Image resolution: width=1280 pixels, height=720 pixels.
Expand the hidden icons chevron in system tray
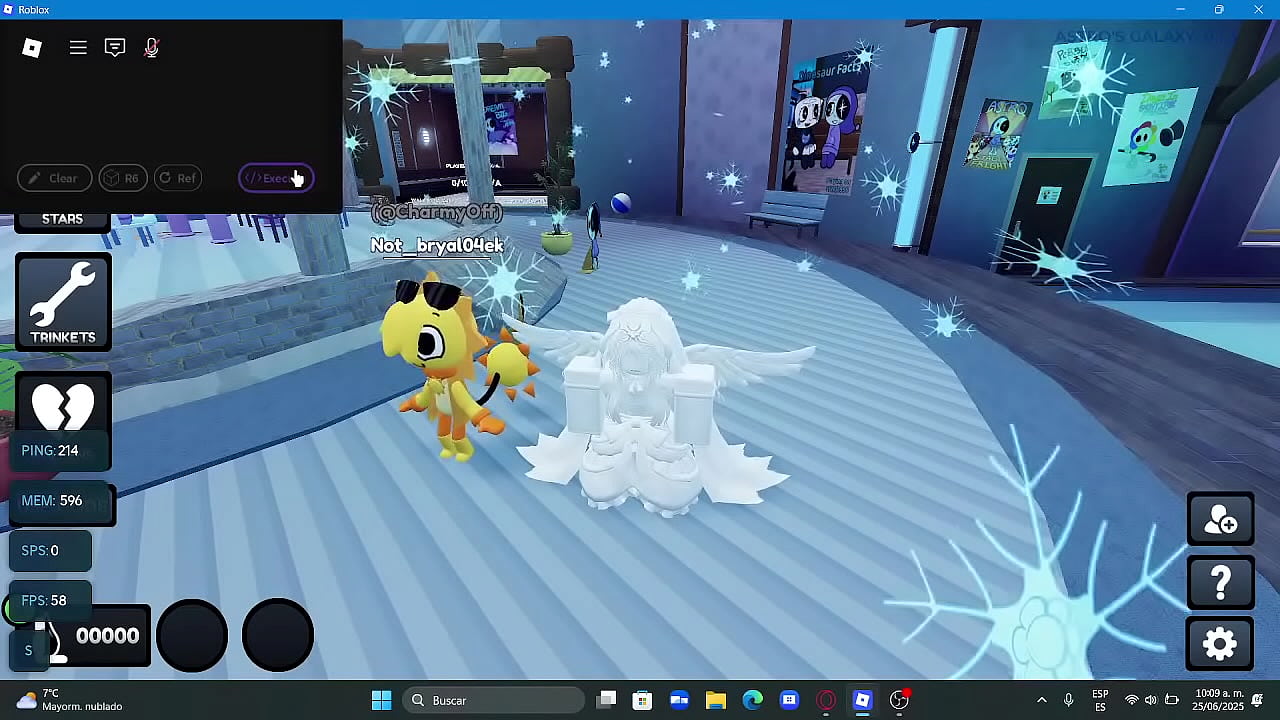1041,699
